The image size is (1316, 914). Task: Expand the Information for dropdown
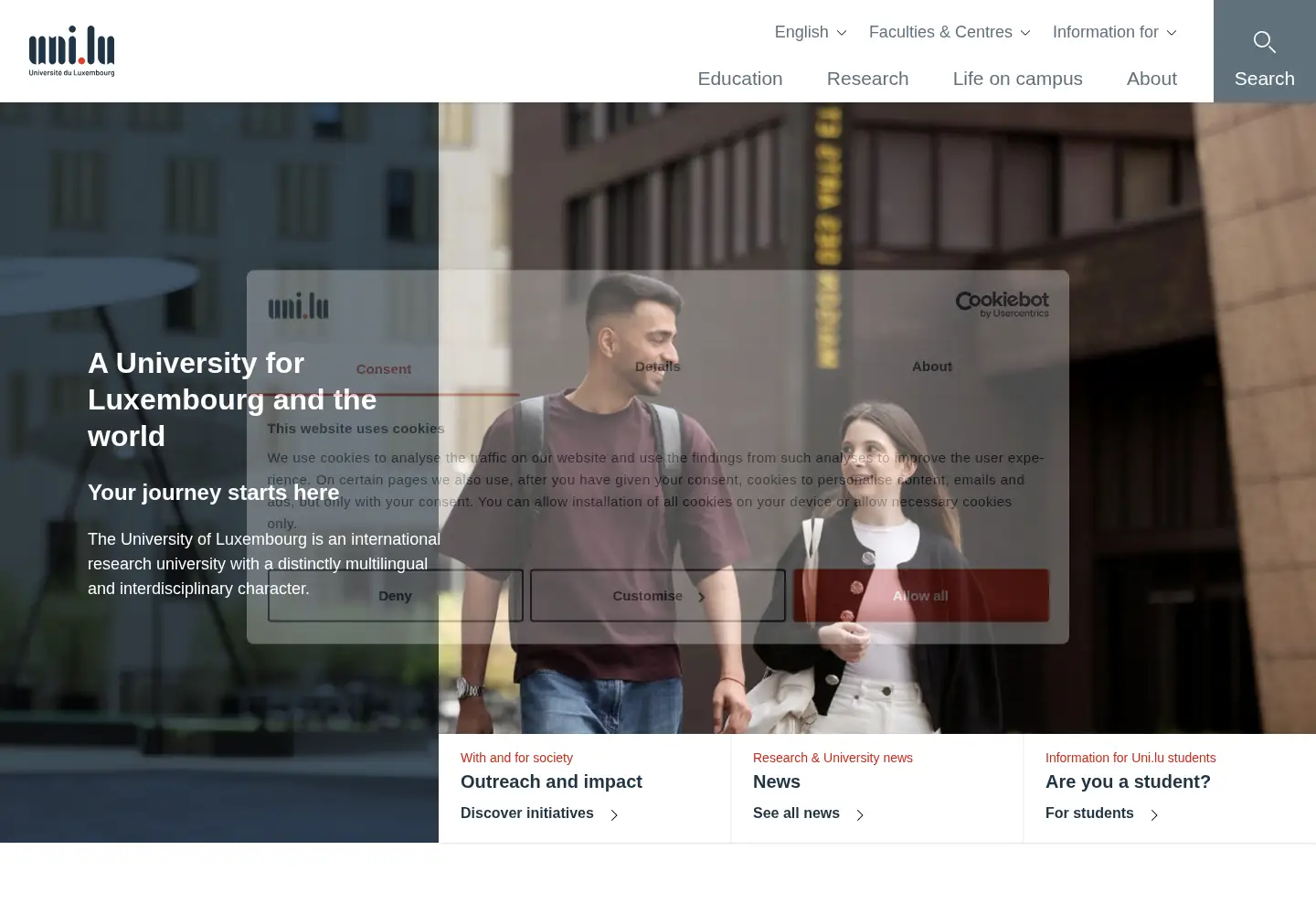(x=1115, y=32)
